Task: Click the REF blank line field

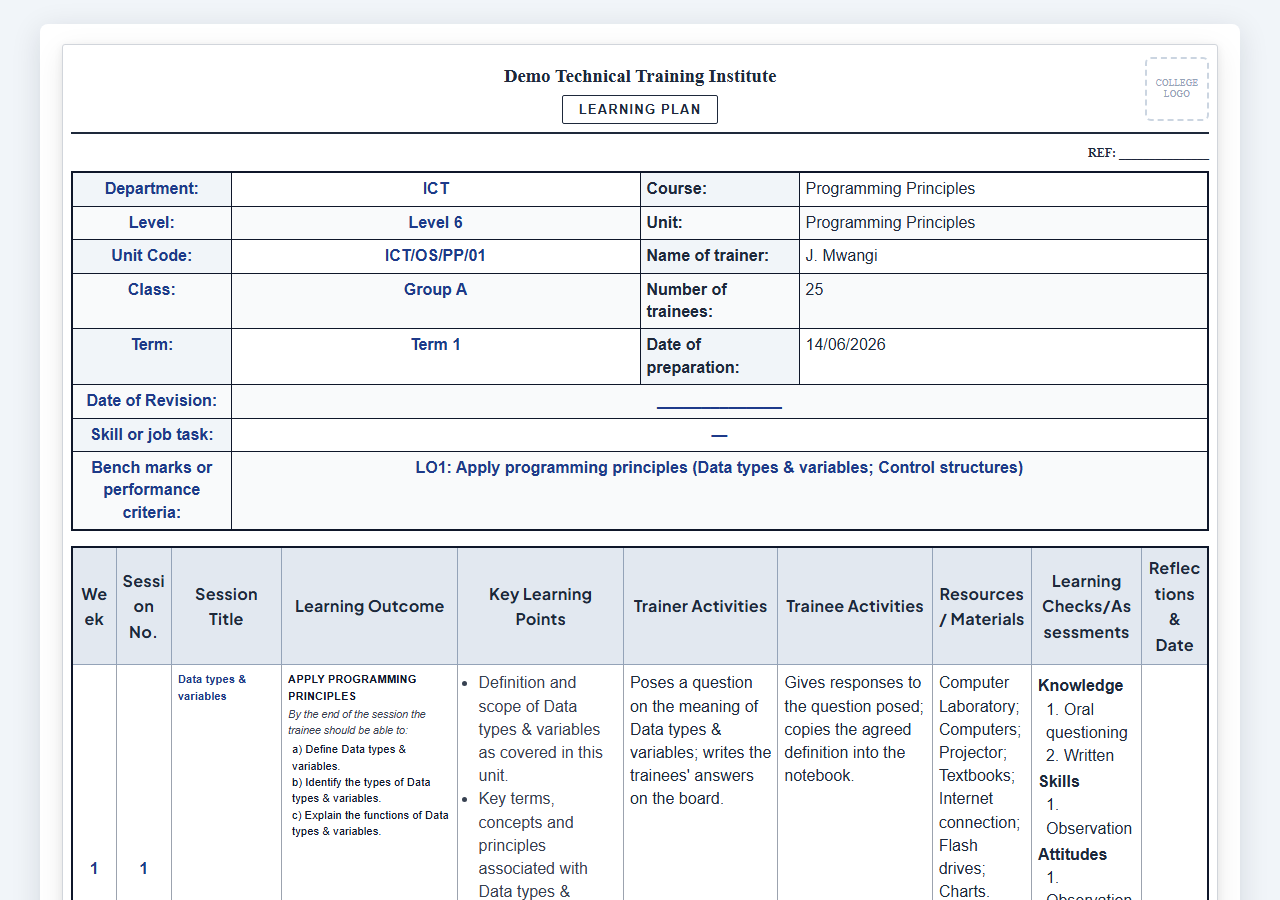Action: coord(1164,153)
